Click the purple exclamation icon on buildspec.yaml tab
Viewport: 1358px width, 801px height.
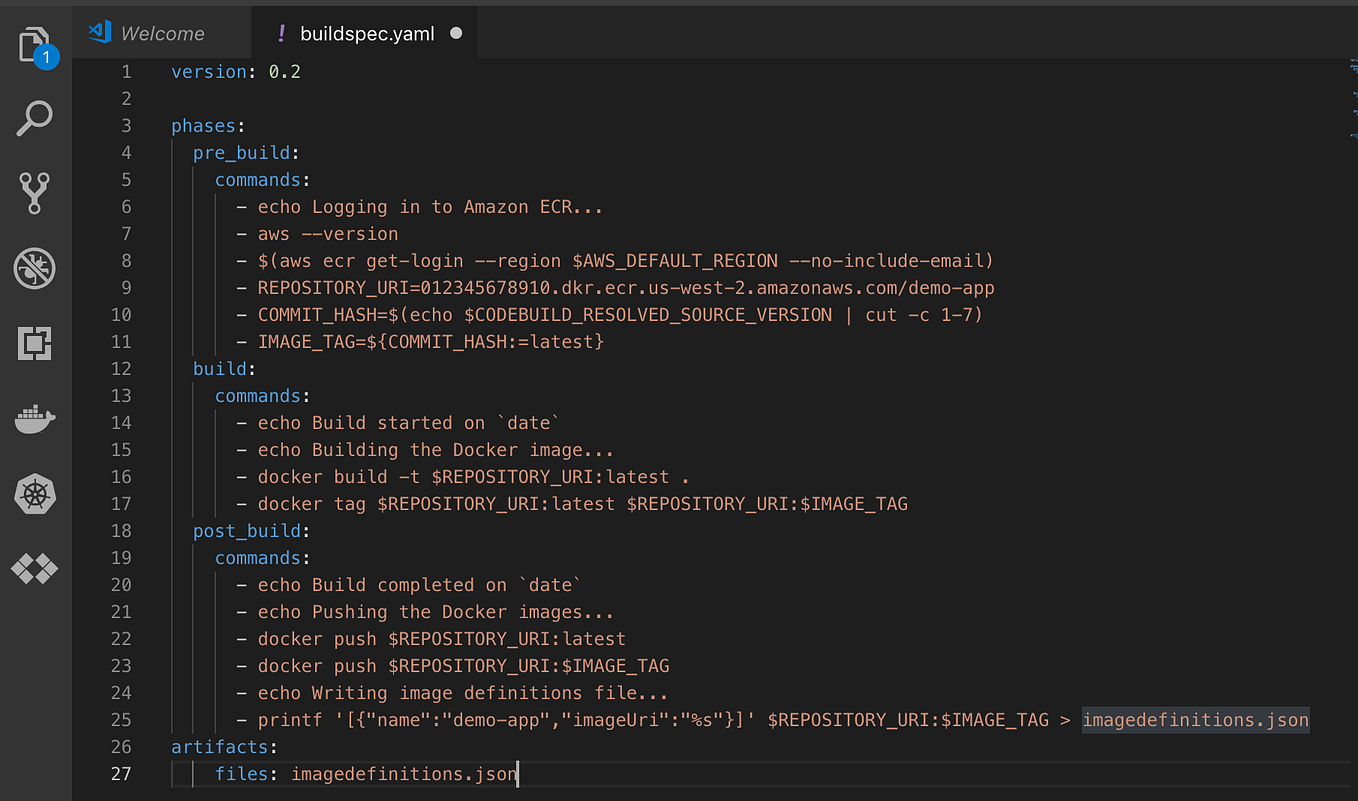[x=281, y=32]
